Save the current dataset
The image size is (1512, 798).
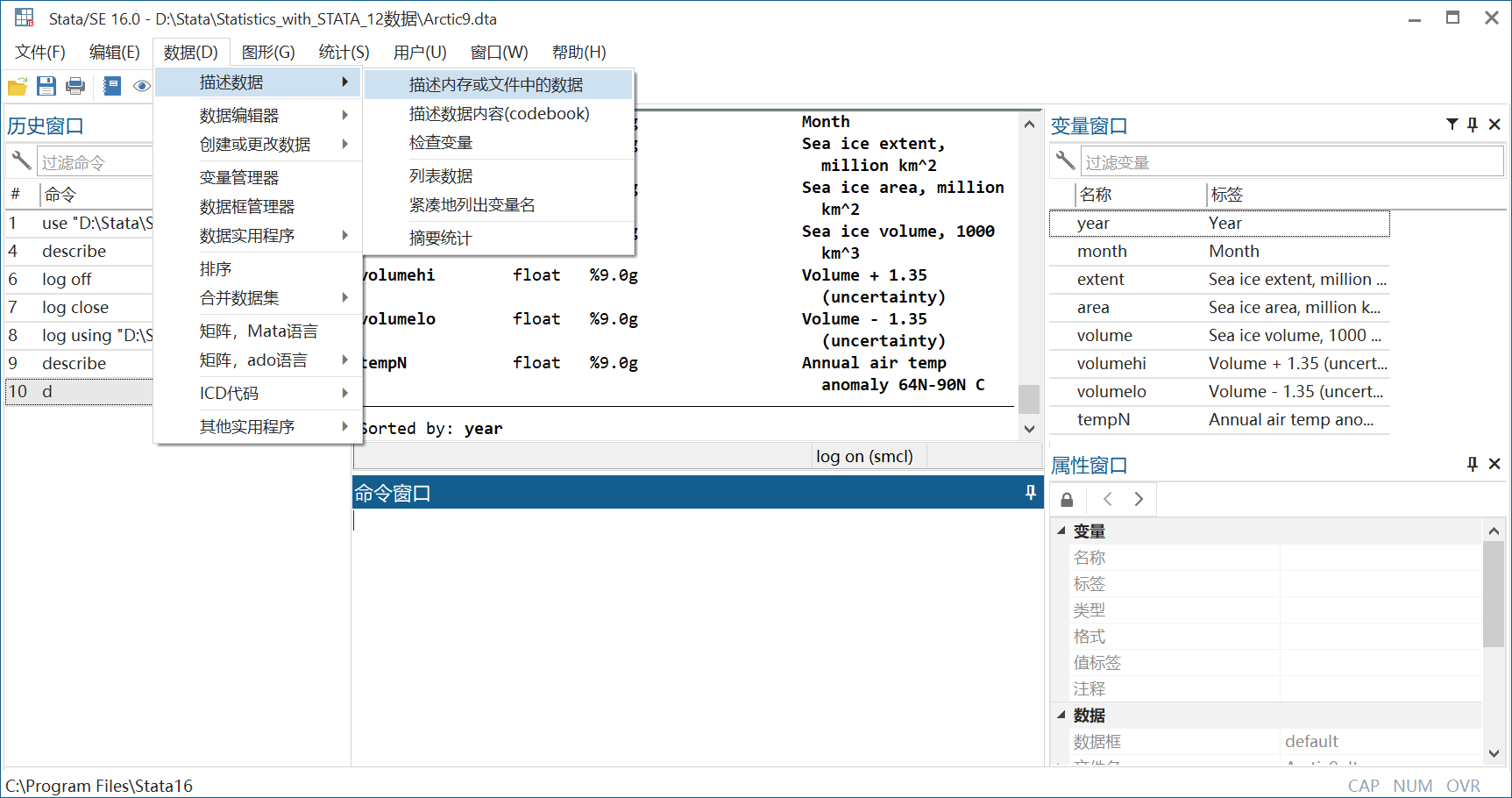point(46,86)
